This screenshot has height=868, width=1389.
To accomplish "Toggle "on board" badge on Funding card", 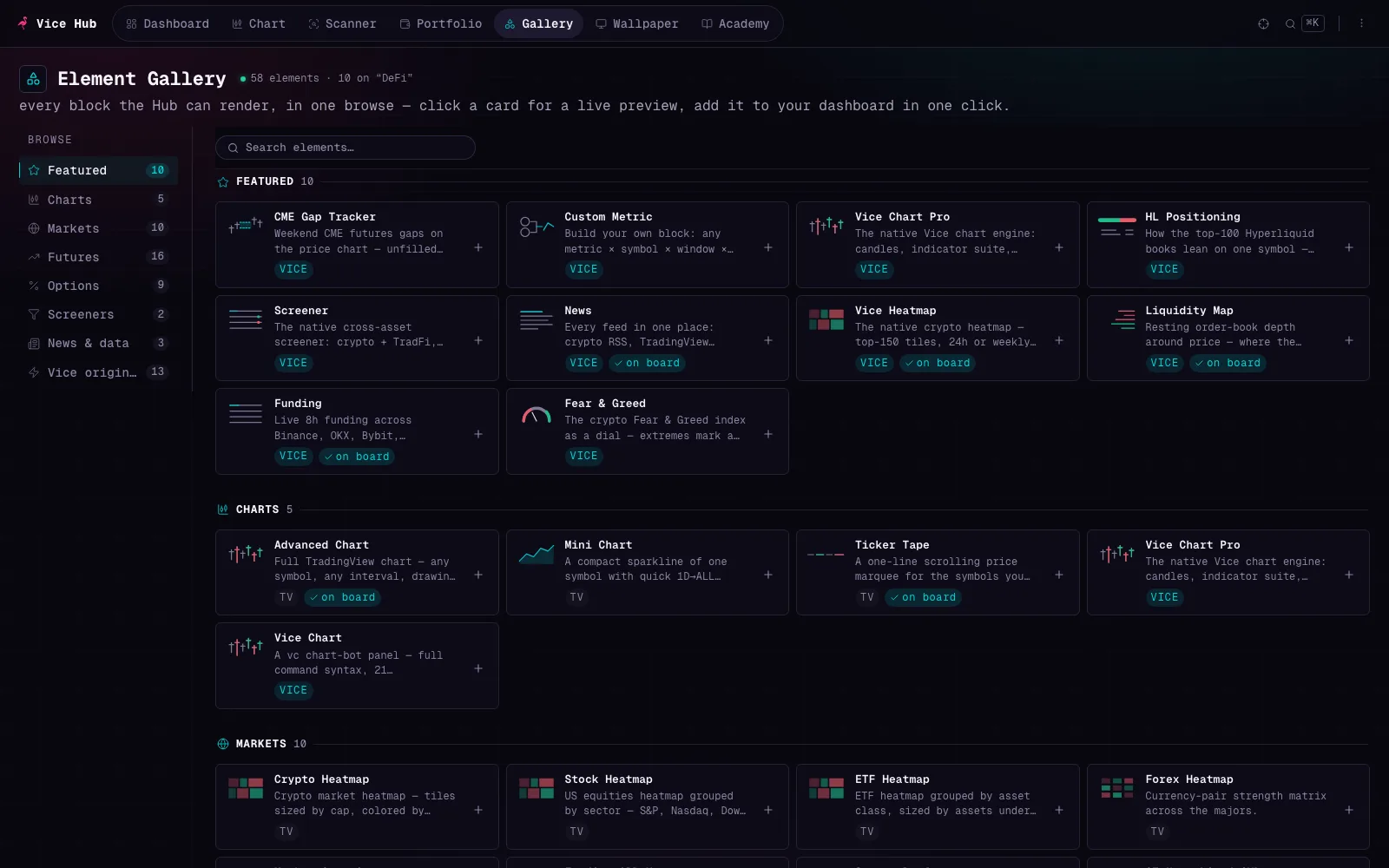I will [x=357, y=457].
